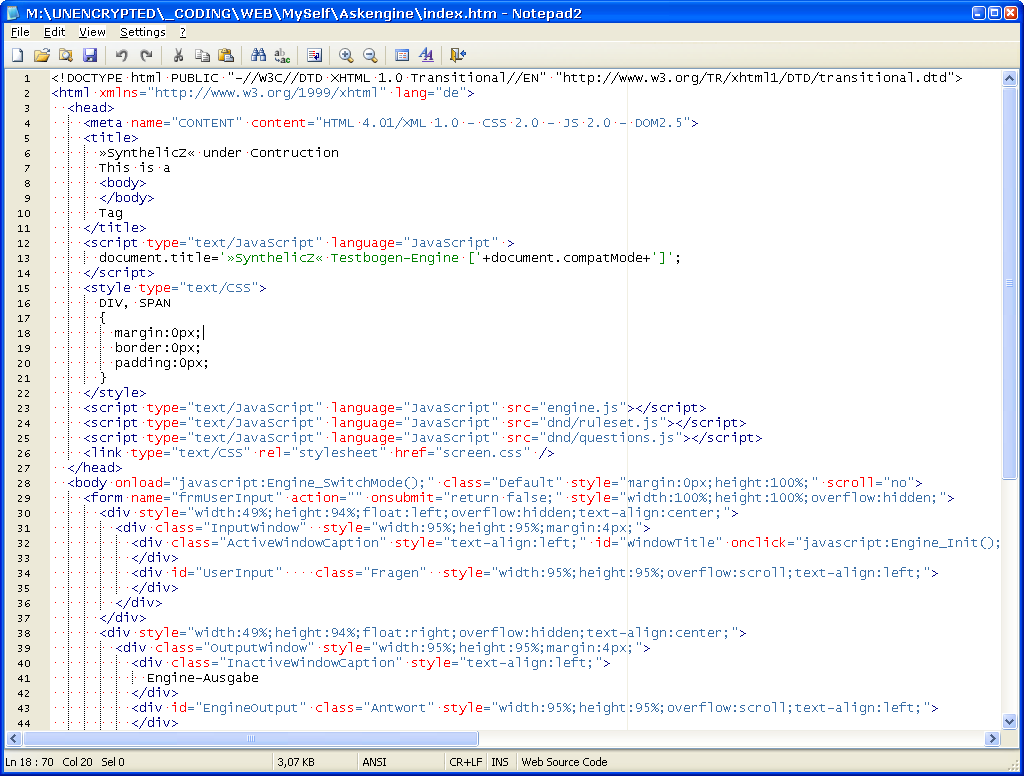Open the File menu
Screen dimensions: 1024x776
click(20, 32)
